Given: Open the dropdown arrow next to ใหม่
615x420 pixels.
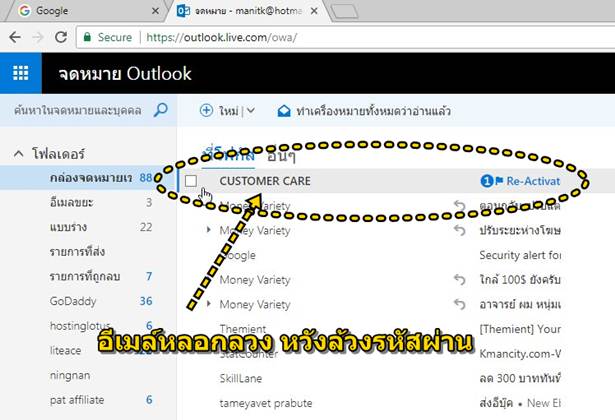Looking at the screenshot, I should pyautogui.click(x=251, y=111).
